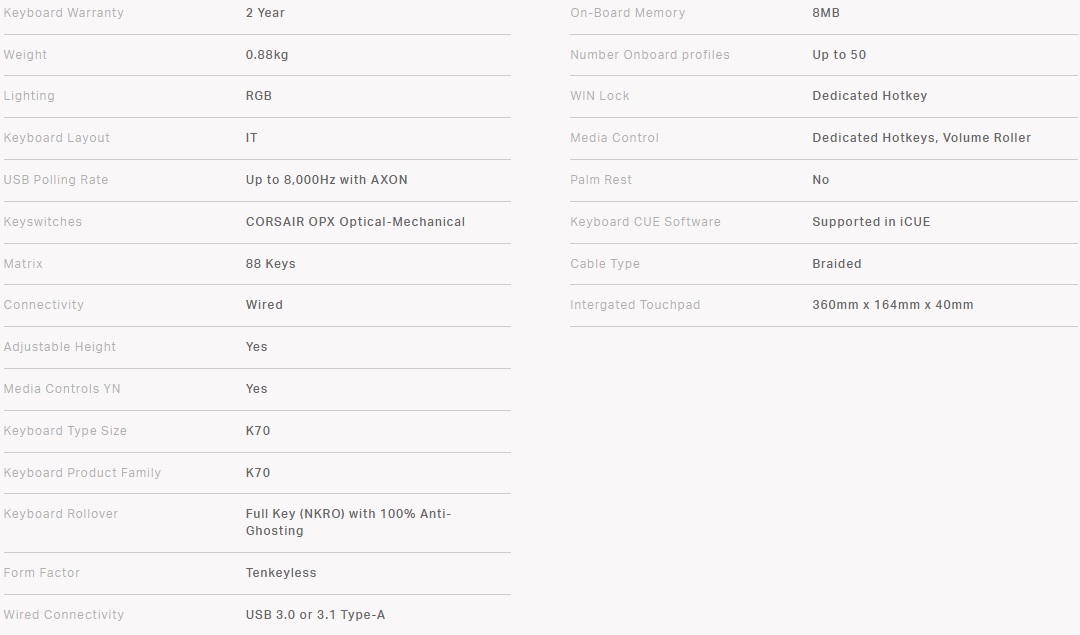Select CORSAIR OPX Optical-Mechanical value
The image size is (1080, 635).
(355, 222)
